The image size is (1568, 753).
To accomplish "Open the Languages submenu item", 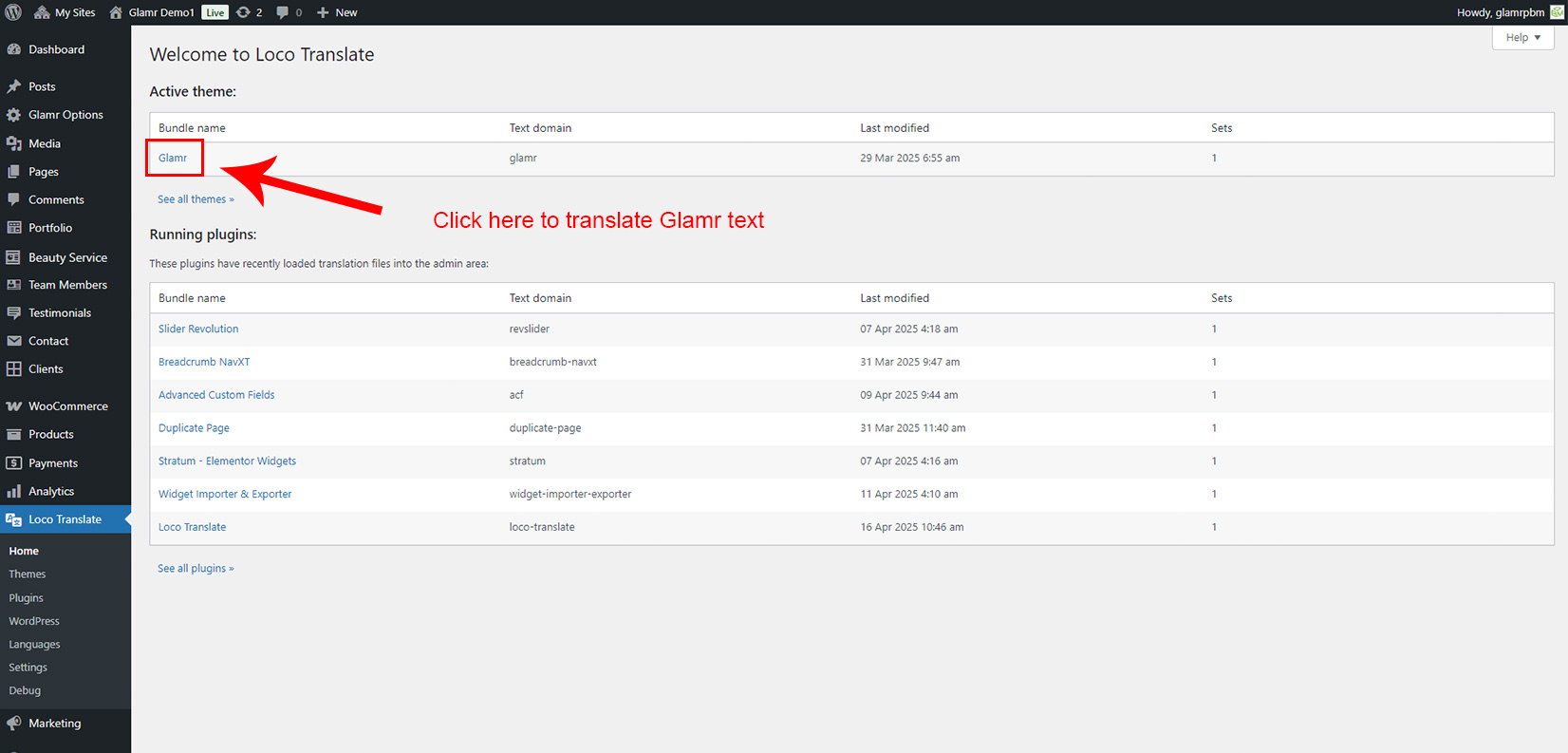I will [34, 644].
